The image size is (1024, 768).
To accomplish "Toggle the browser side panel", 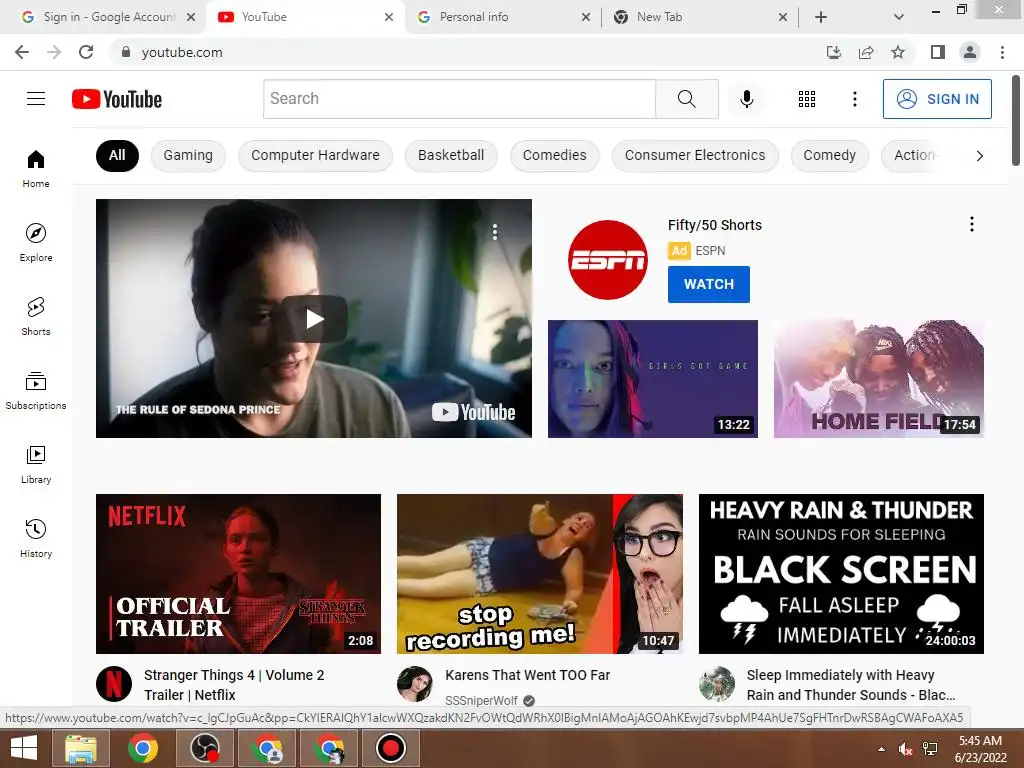I will tap(938, 52).
